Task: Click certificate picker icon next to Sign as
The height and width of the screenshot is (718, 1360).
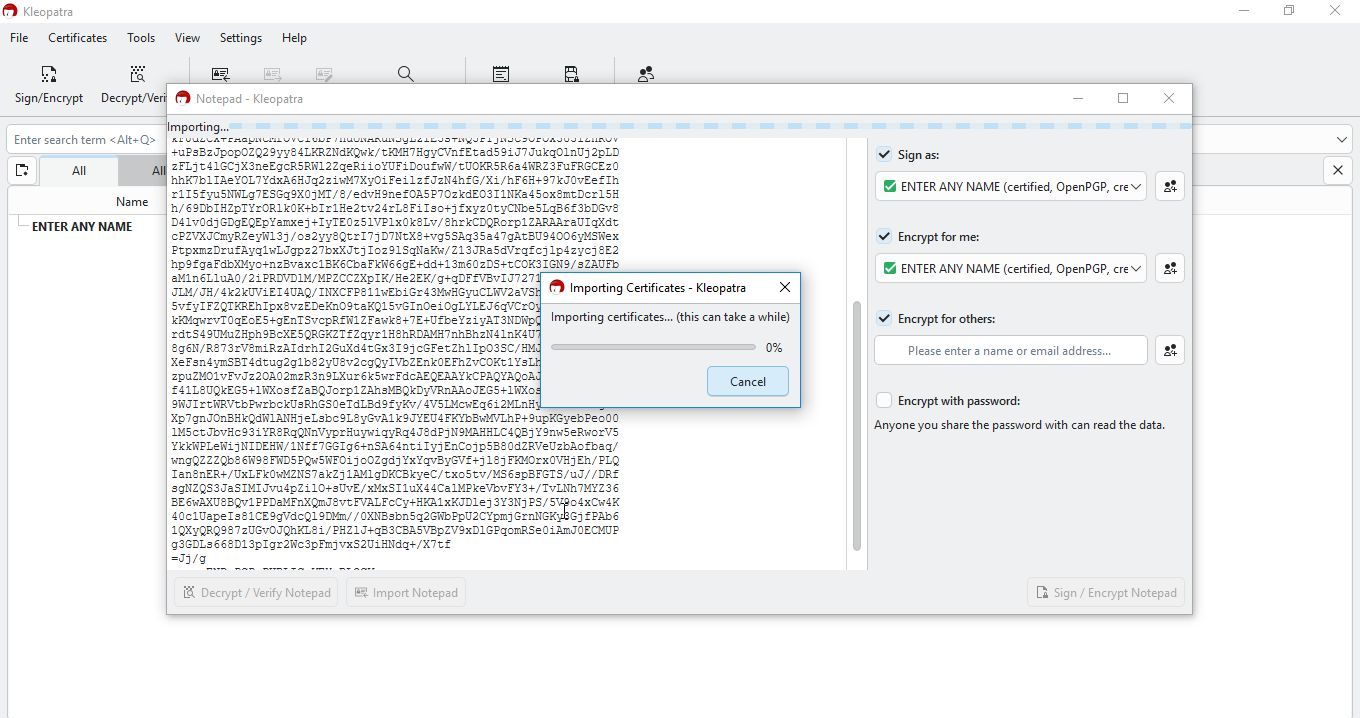Action: pyautogui.click(x=1170, y=186)
